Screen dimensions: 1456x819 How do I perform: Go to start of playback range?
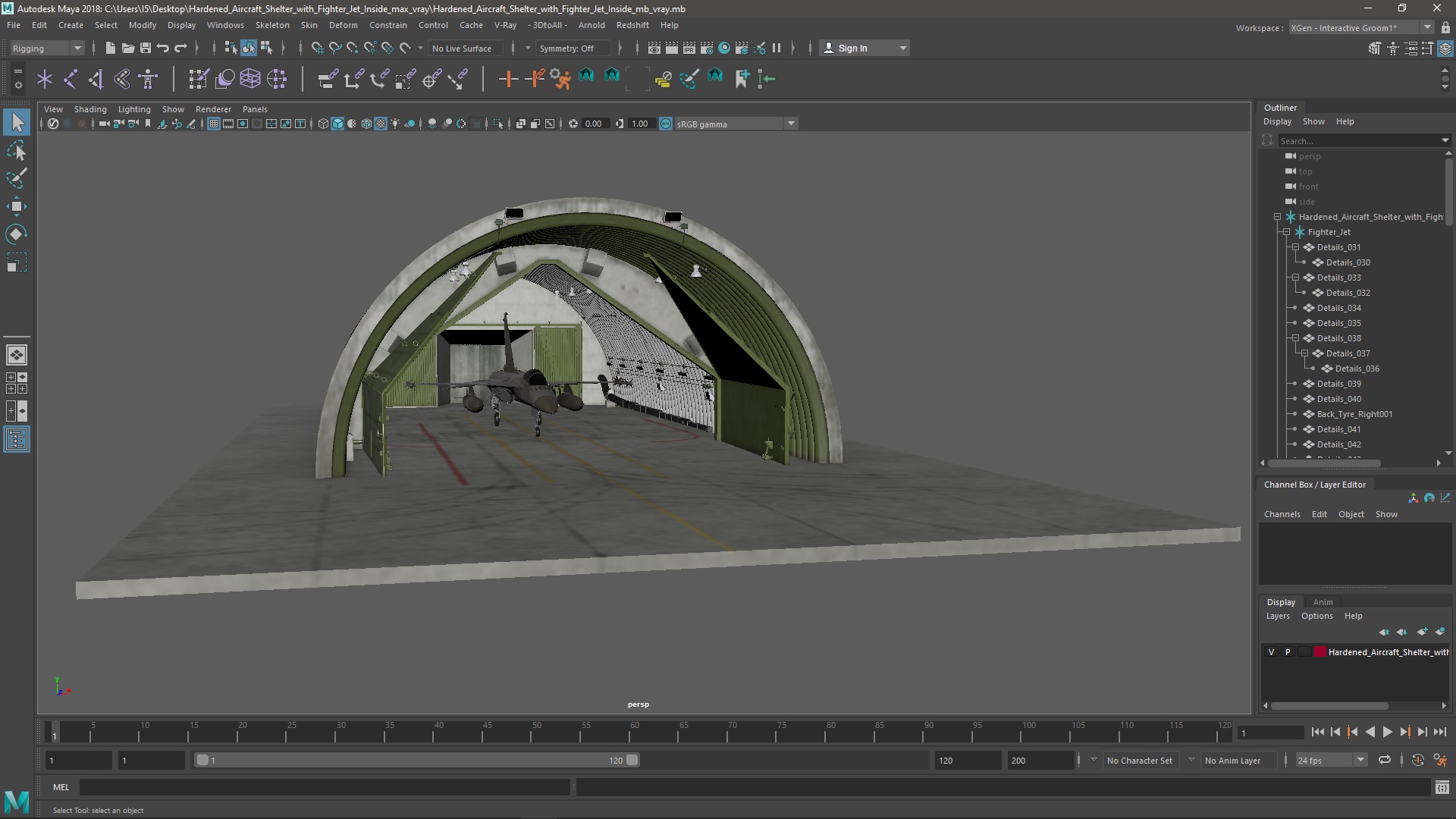pos(1317,732)
